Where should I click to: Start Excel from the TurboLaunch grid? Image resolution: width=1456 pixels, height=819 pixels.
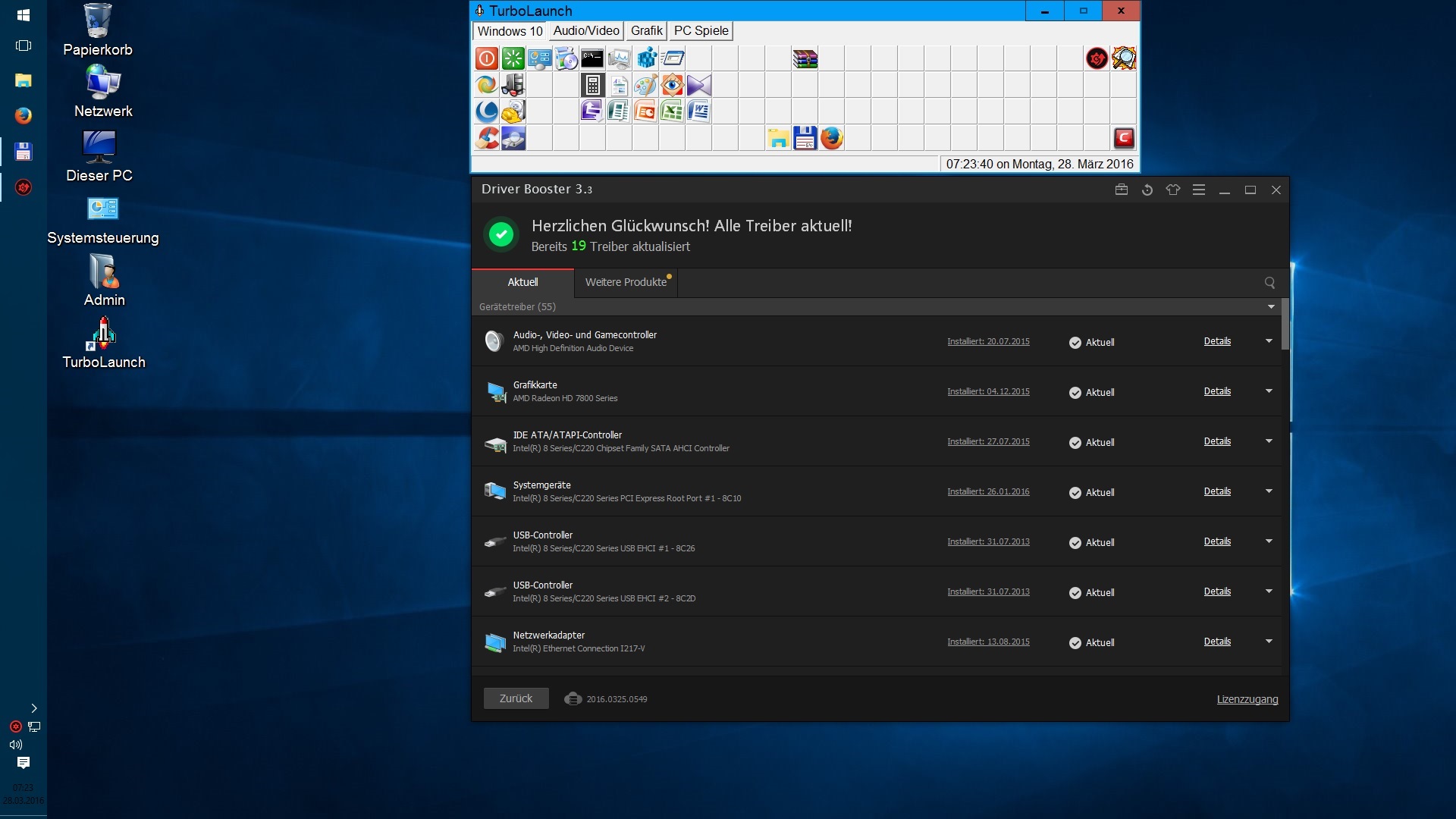[672, 111]
